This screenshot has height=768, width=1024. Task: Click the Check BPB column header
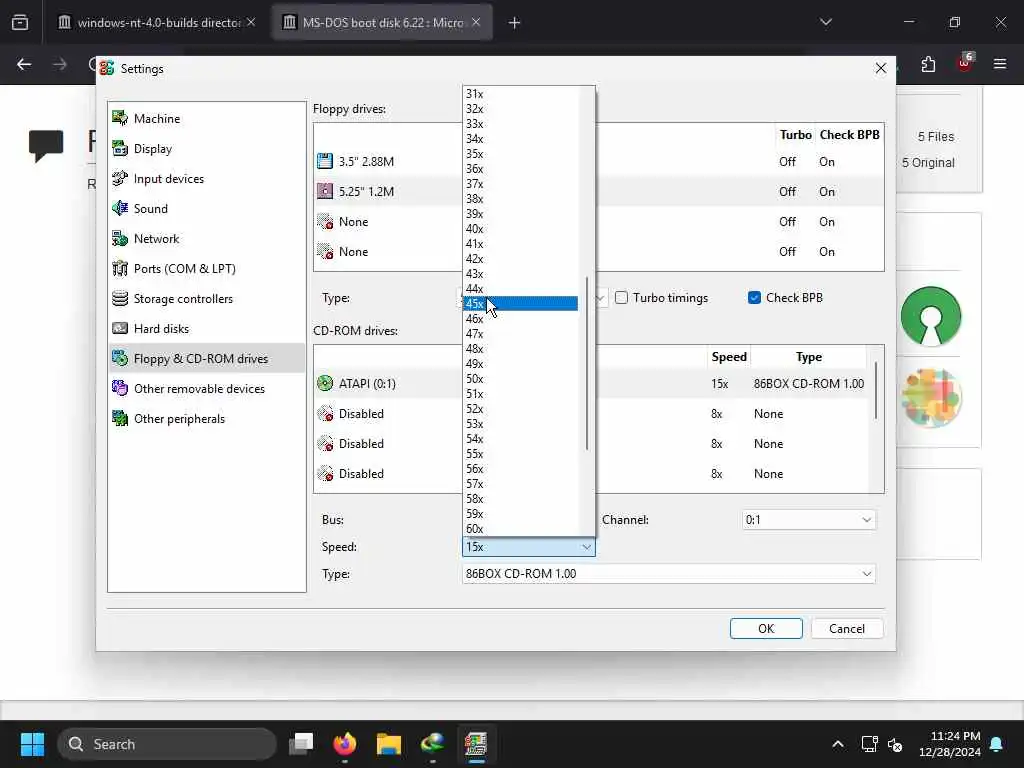point(850,135)
